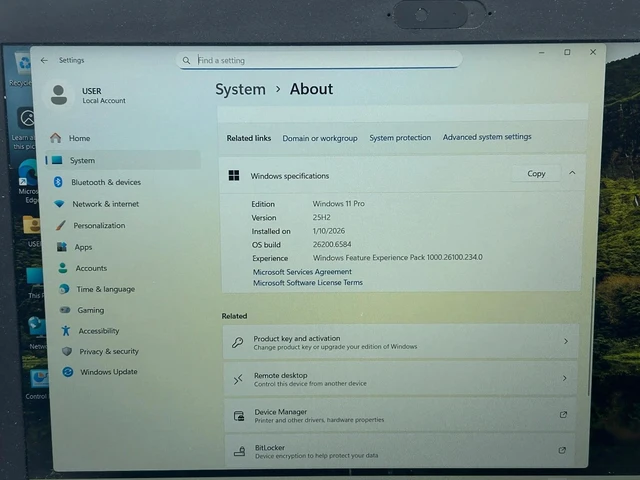This screenshot has height=480, width=640.
Task: Click the BitLocker lock drive icon
Action: [239, 451]
